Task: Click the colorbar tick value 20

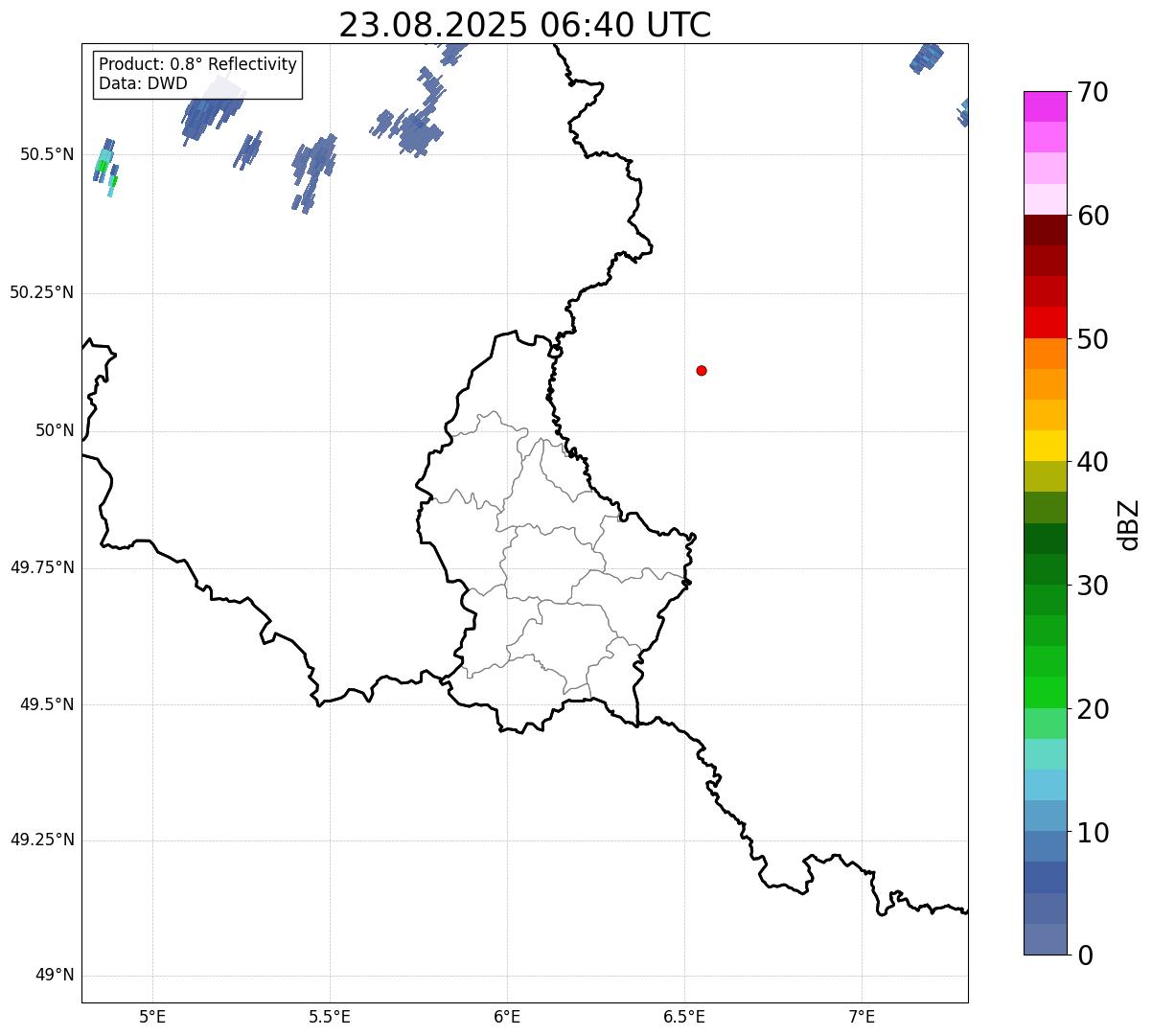Action: point(1093,709)
